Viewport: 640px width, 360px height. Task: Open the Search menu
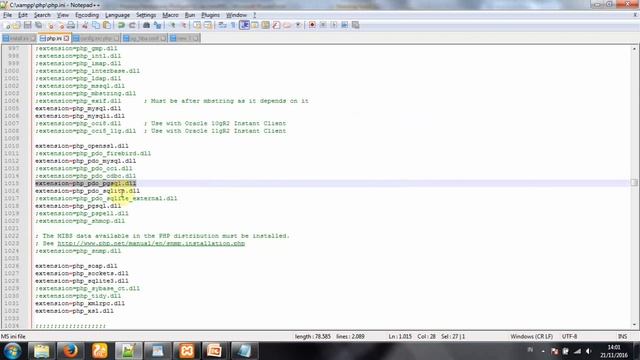(42, 15)
